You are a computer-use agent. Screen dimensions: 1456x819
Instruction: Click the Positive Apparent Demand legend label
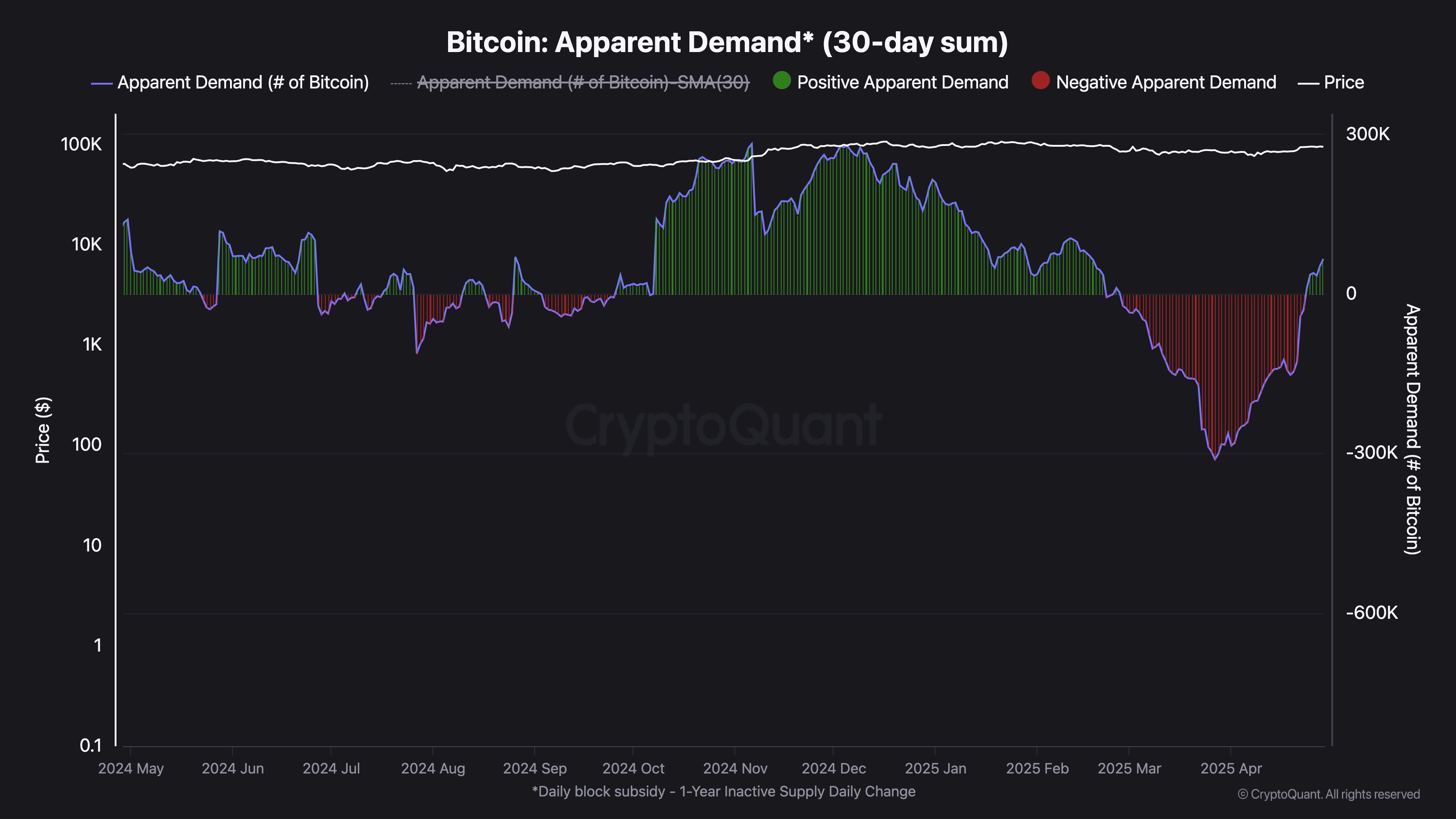[902, 83]
